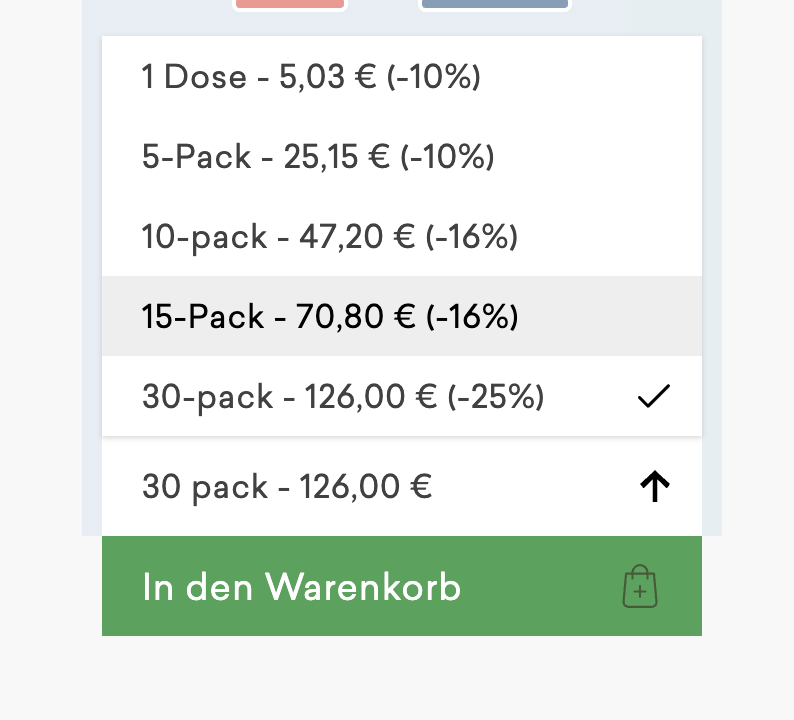Click the blue-gray button at the top

click(x=495, y=4)
